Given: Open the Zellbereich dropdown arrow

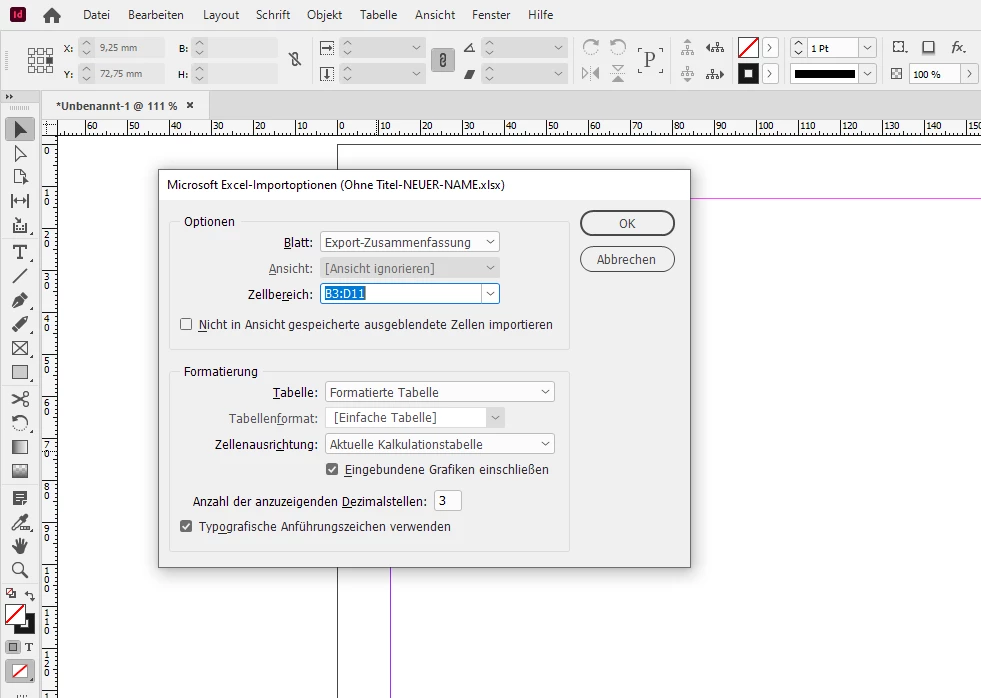Looking at the screenshot, I should tap(490, 293).
